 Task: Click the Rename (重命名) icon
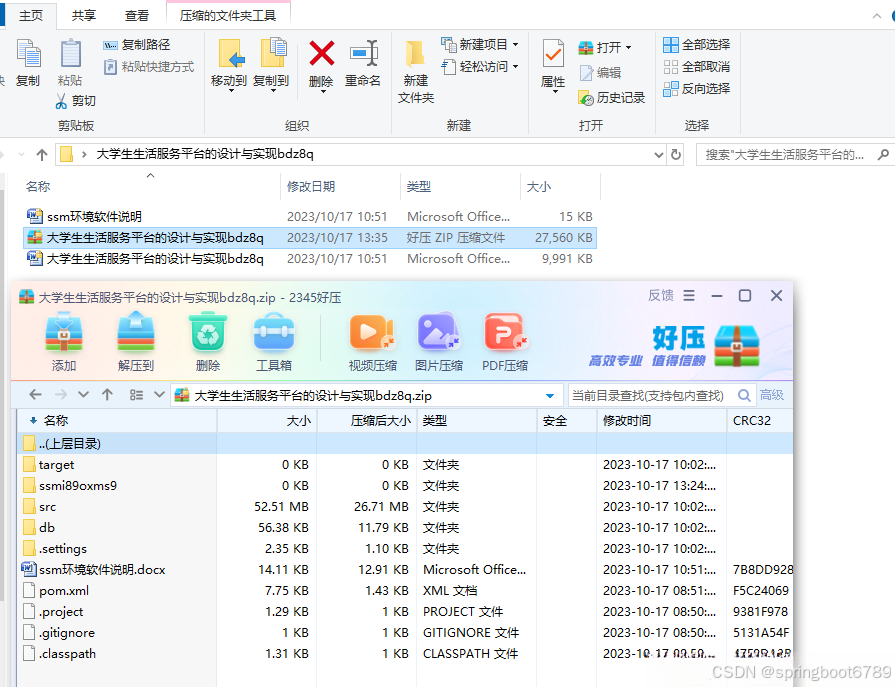(x=364, y=54)
